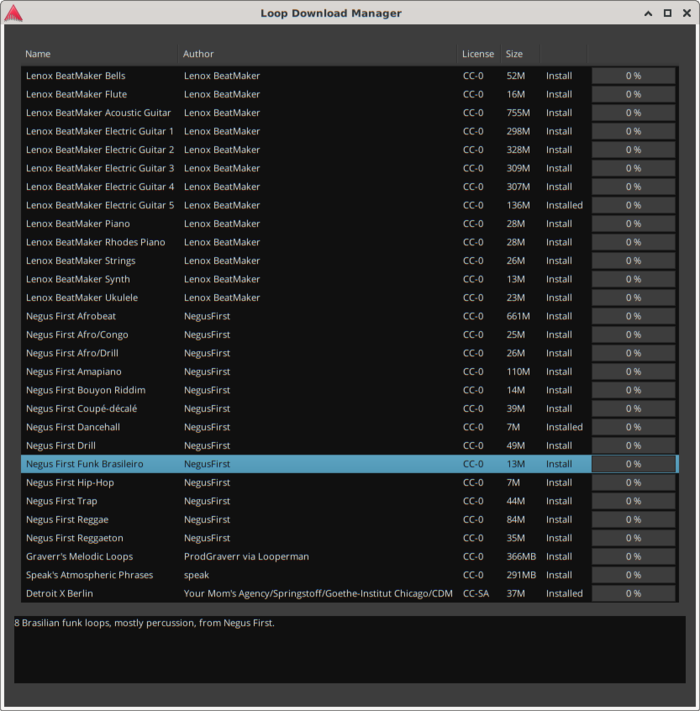Install Negus First Drill pack
The width and height of the screenshot is (700, 711).
(559, 446)
